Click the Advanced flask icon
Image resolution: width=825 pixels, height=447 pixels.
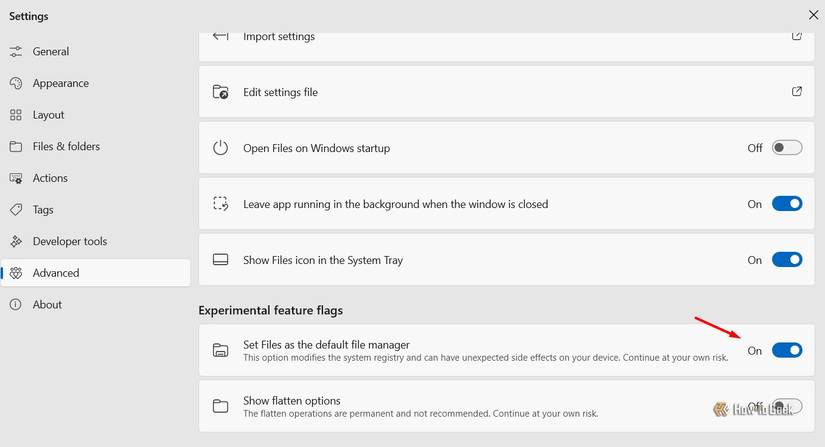16,272
